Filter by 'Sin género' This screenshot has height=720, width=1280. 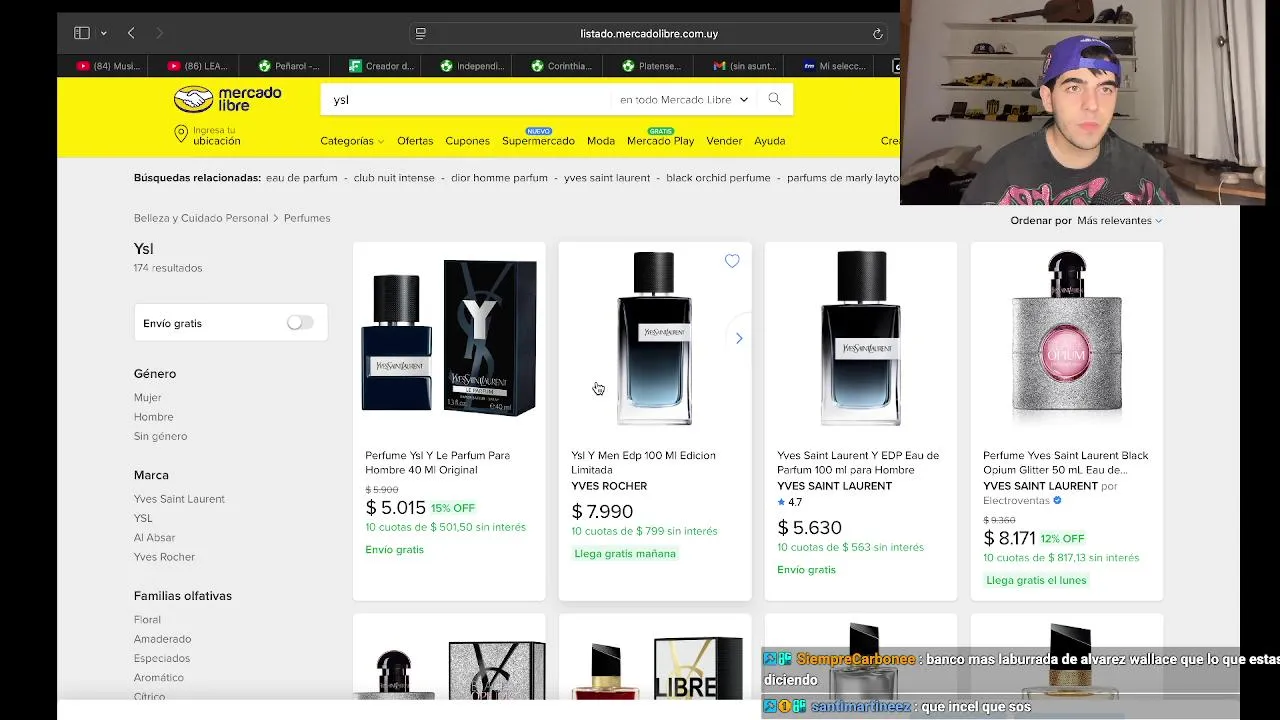point(160,436)
